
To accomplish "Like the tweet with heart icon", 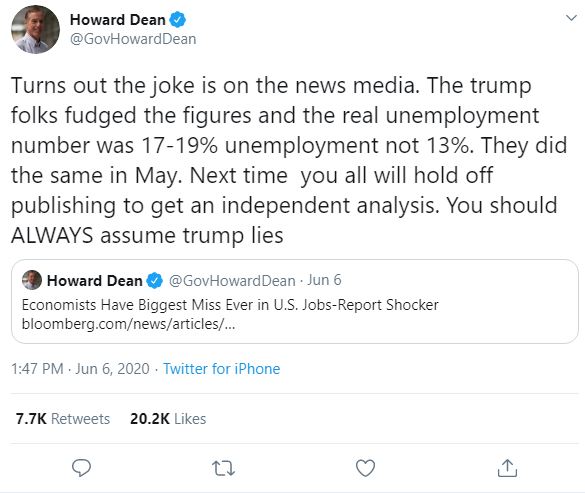I will pos(365,468).
